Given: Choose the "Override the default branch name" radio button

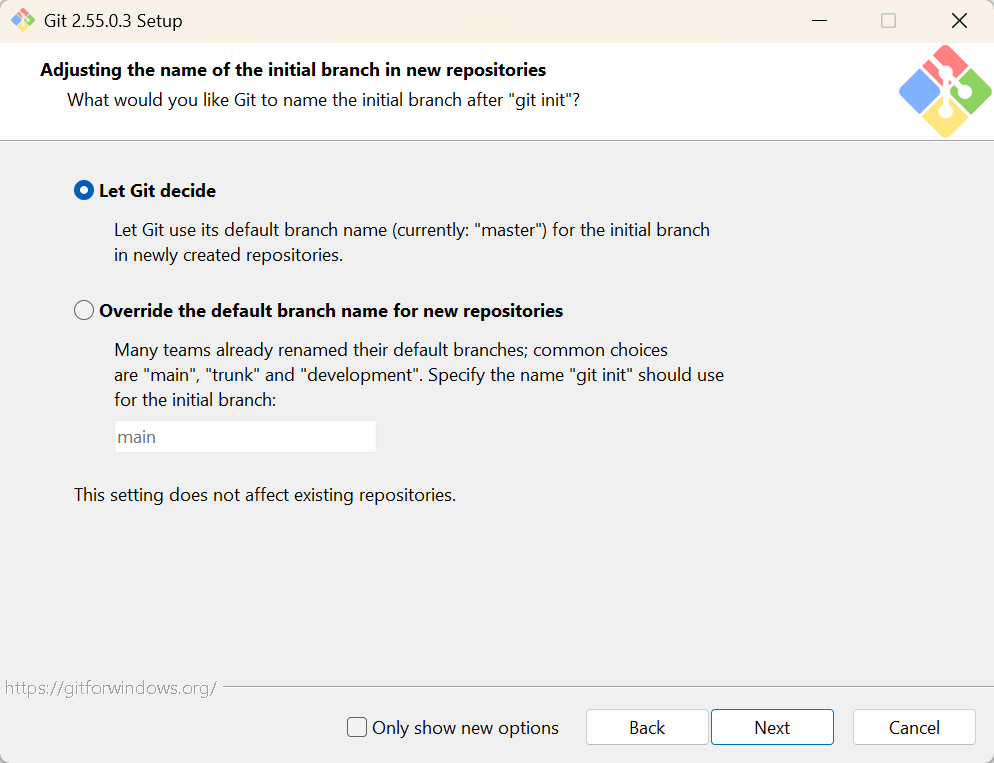Looking at the screenshot, I should 84,311.
